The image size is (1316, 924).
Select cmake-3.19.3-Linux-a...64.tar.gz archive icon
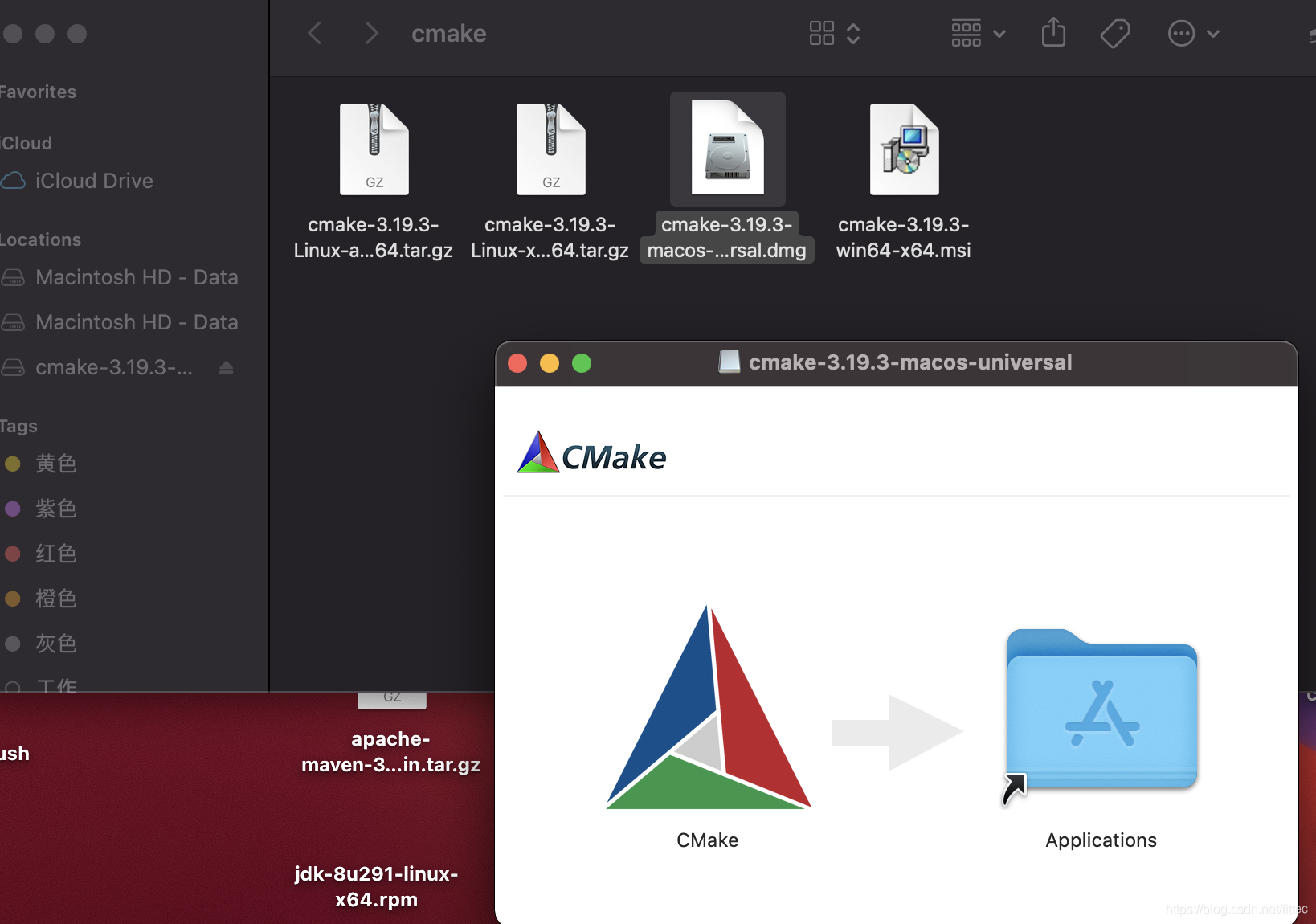(x=374, y=149)
